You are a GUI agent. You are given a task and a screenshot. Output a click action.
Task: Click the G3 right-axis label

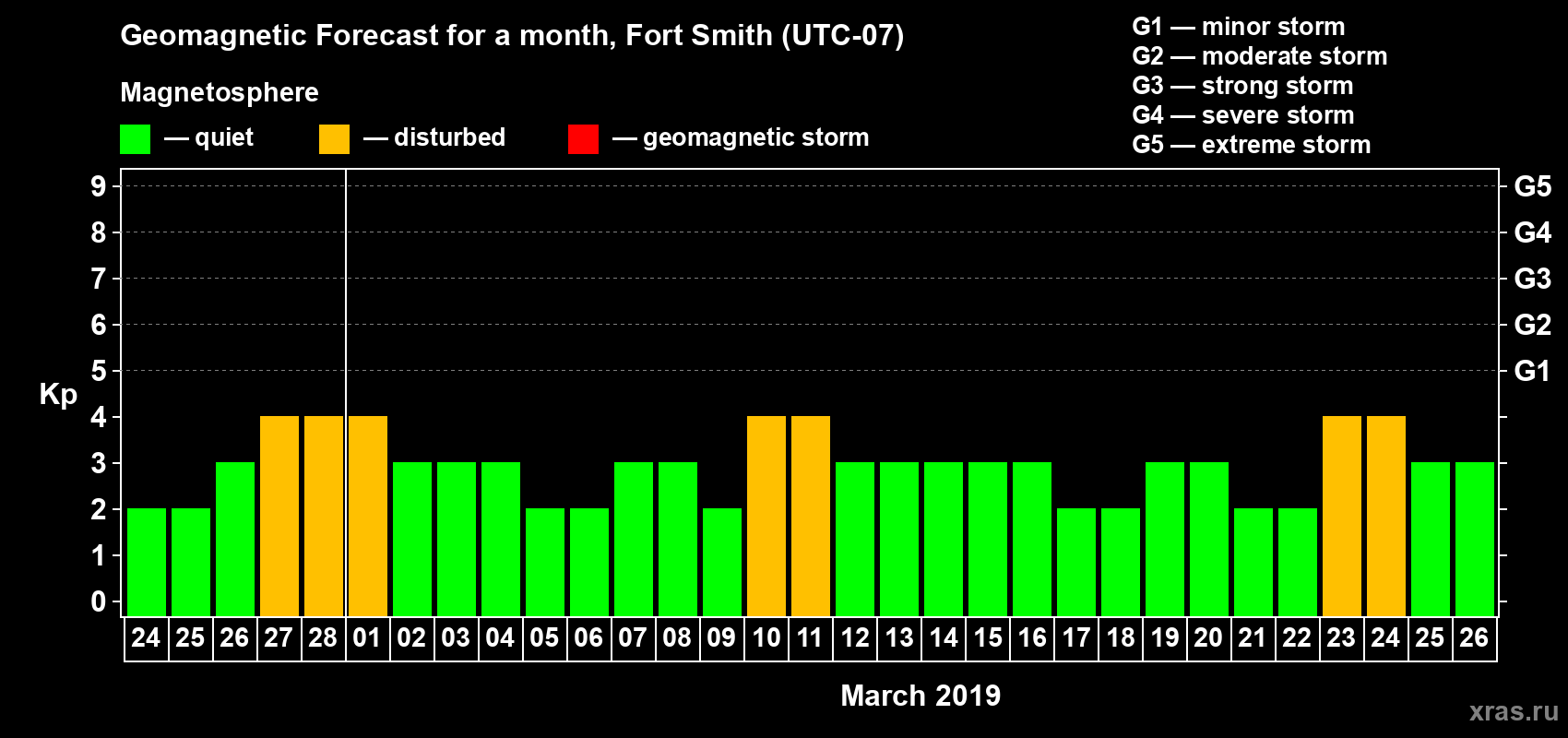point(1532,279)
